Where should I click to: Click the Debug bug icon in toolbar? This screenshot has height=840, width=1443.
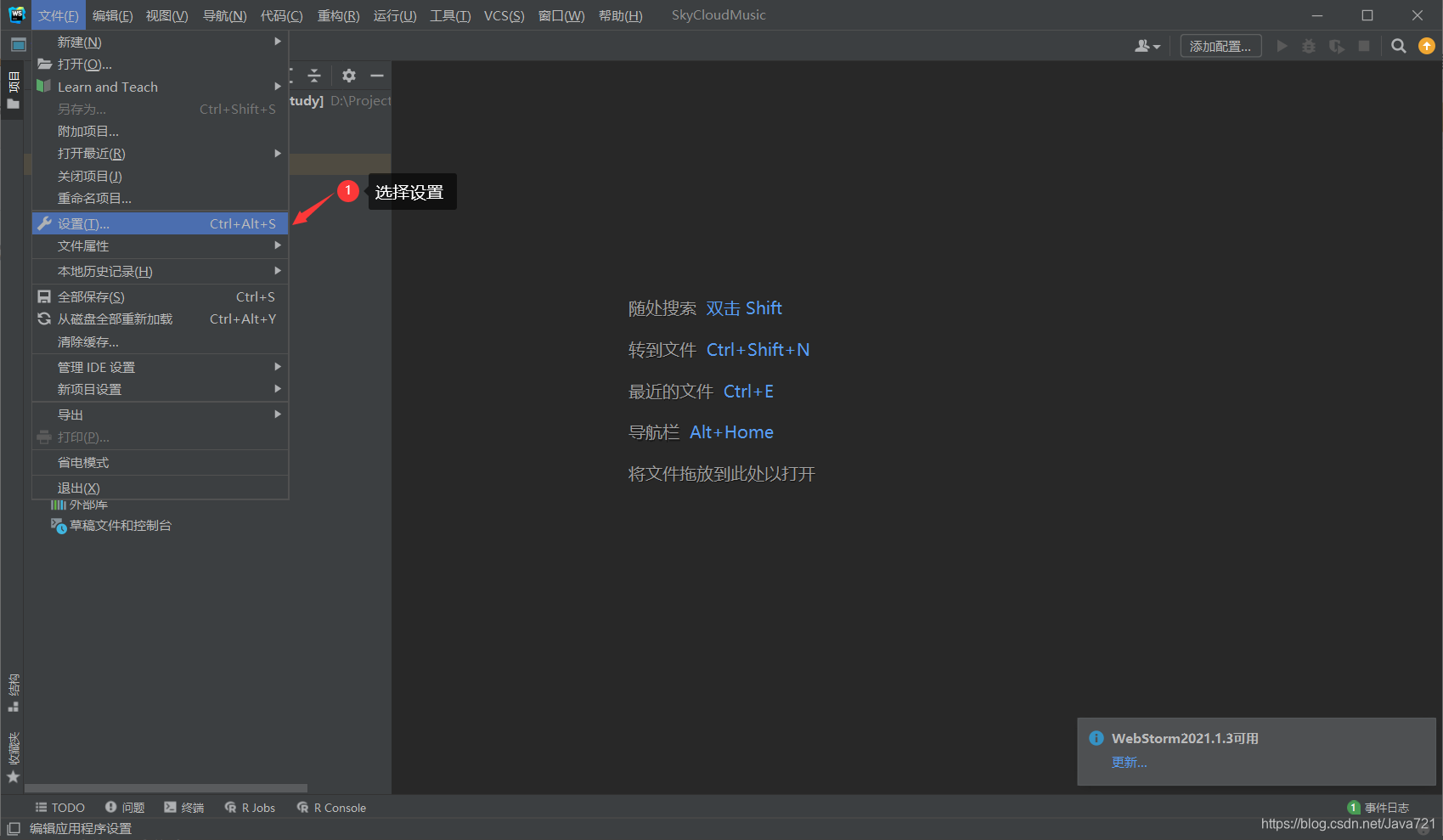(x=1309, y=47)
